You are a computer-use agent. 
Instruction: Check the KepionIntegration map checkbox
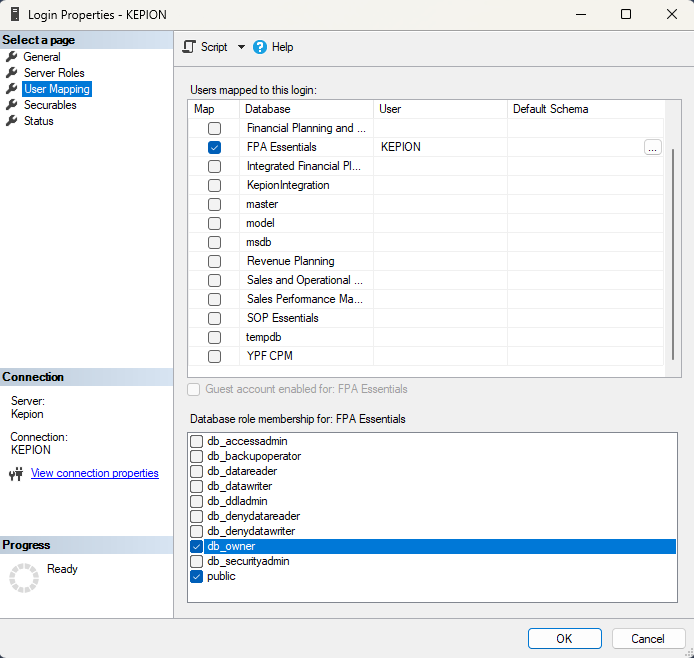214,185
